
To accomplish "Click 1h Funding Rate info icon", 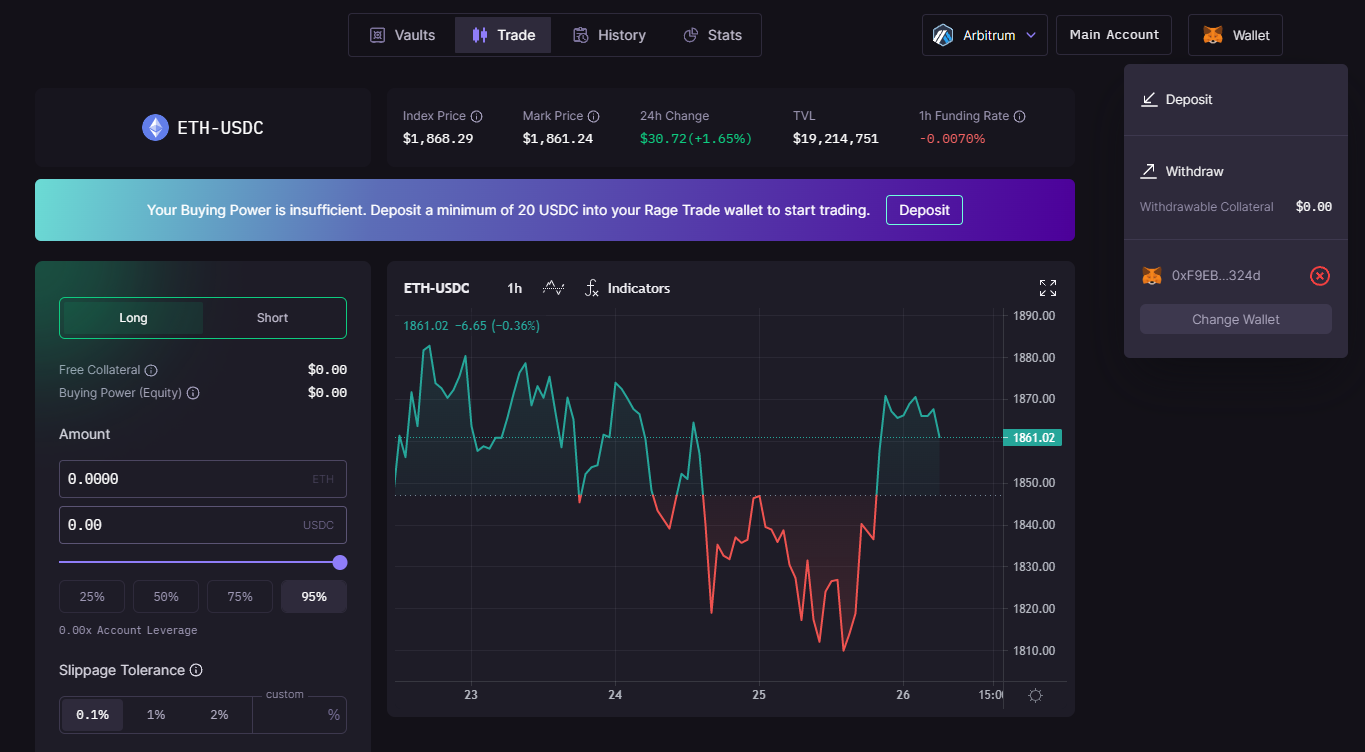I will pos(1019,116).
